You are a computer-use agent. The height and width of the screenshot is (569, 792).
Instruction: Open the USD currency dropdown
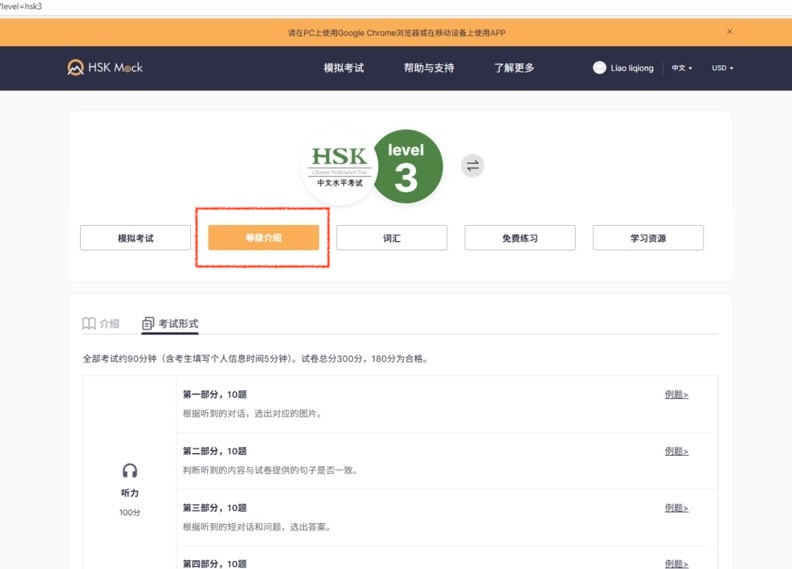[x=722, y=68]
